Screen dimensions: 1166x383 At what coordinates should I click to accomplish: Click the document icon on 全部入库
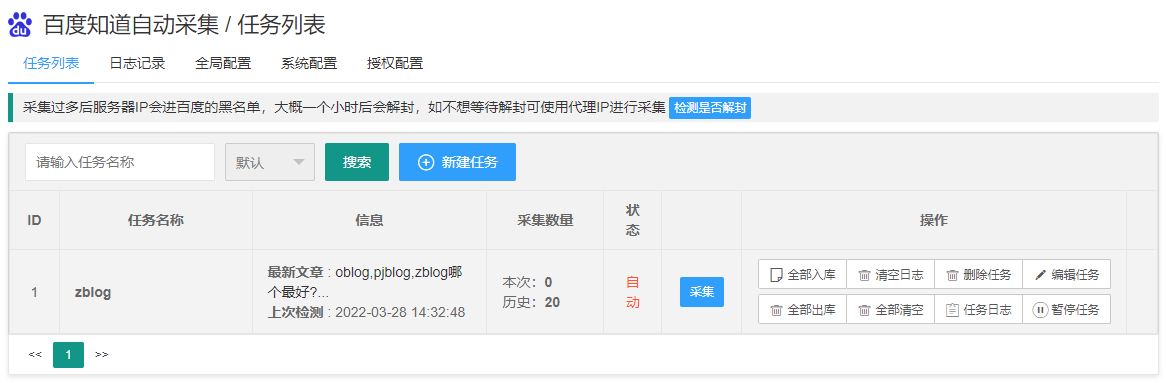click(x=776, y=275)
